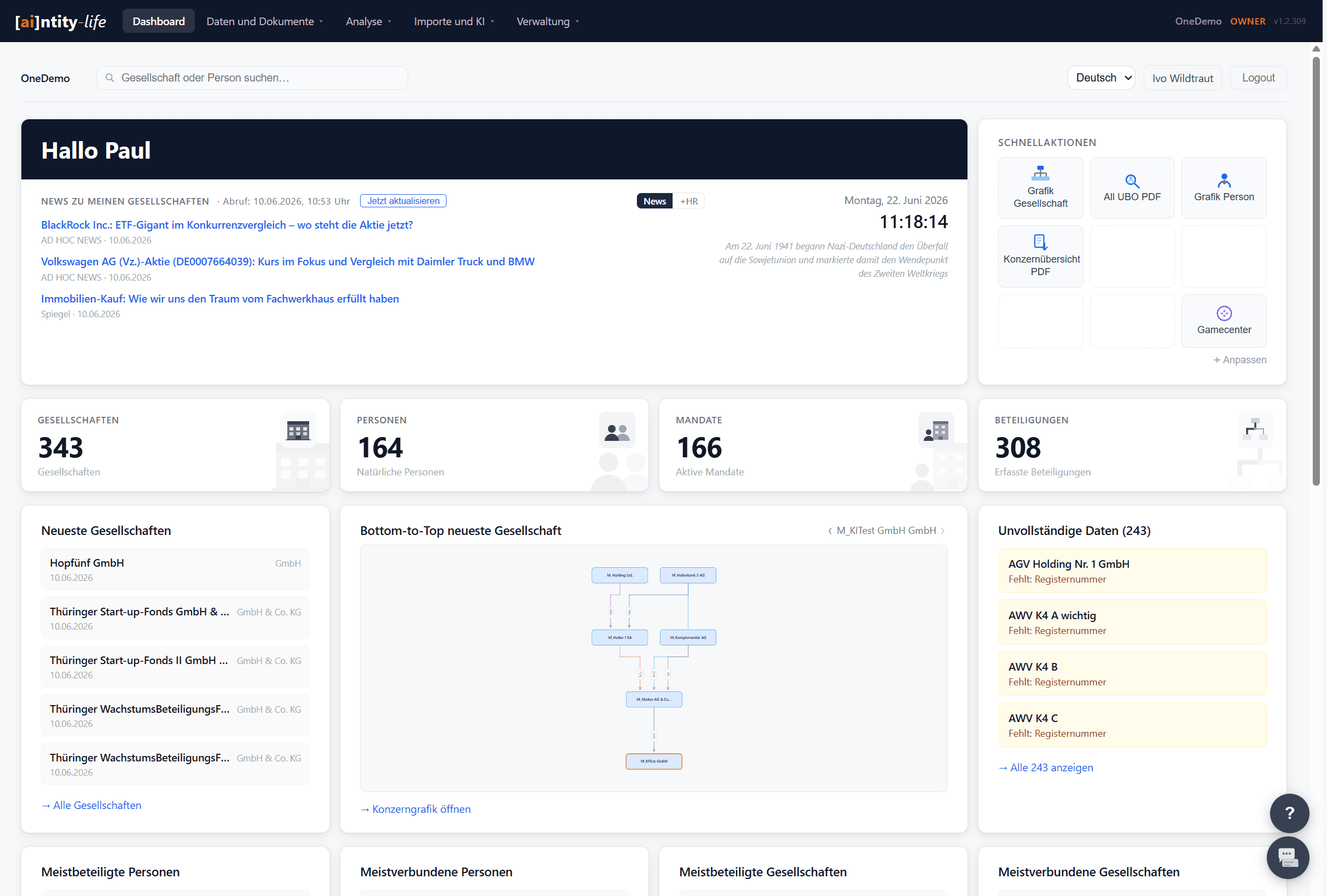Open Konzernübersicht PDF quick action
The image size is (1327, 896).
[x=1040, y=256]
